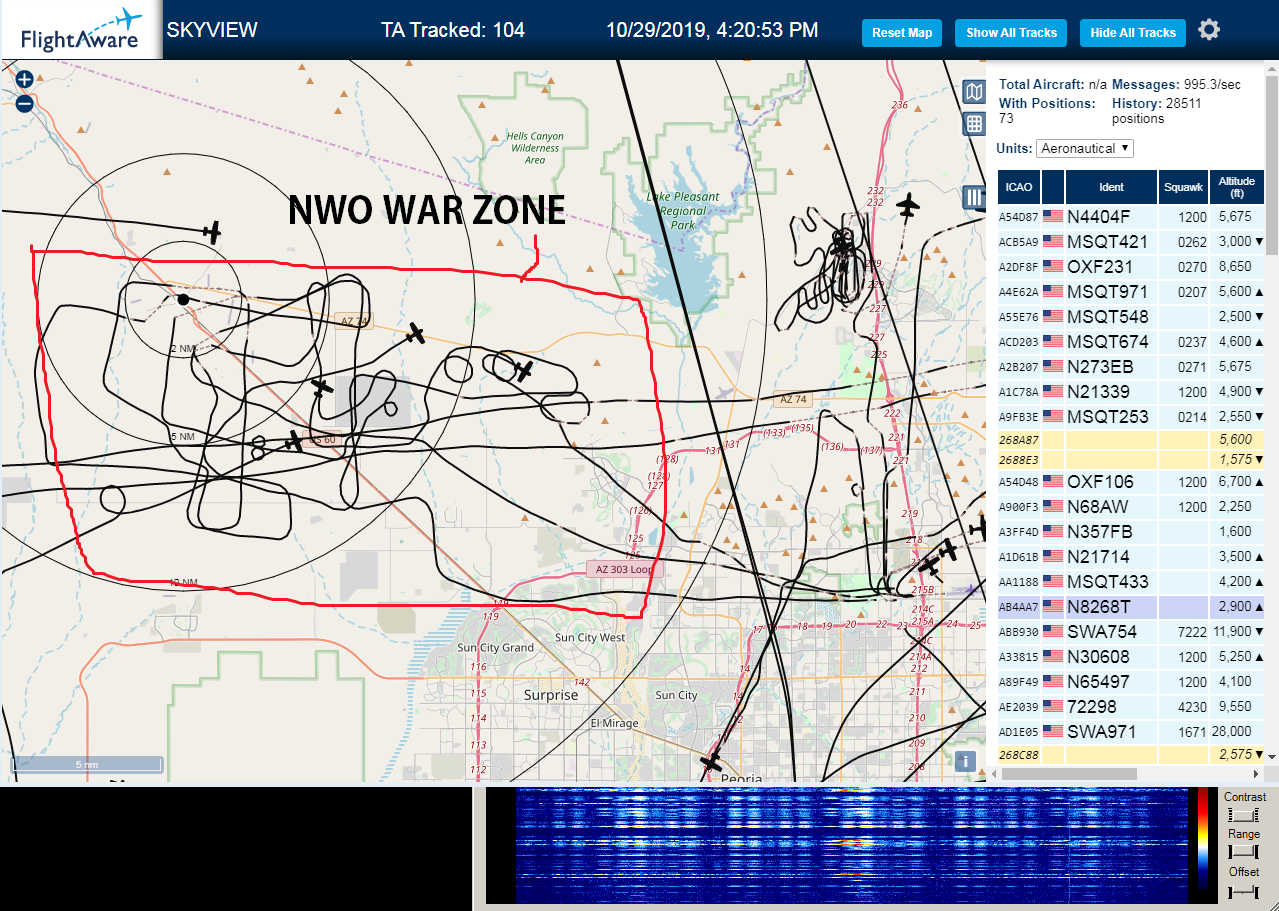Sort table by Ident column
The width and height of the screenshot is (1279, 911).
[1111, 187]
